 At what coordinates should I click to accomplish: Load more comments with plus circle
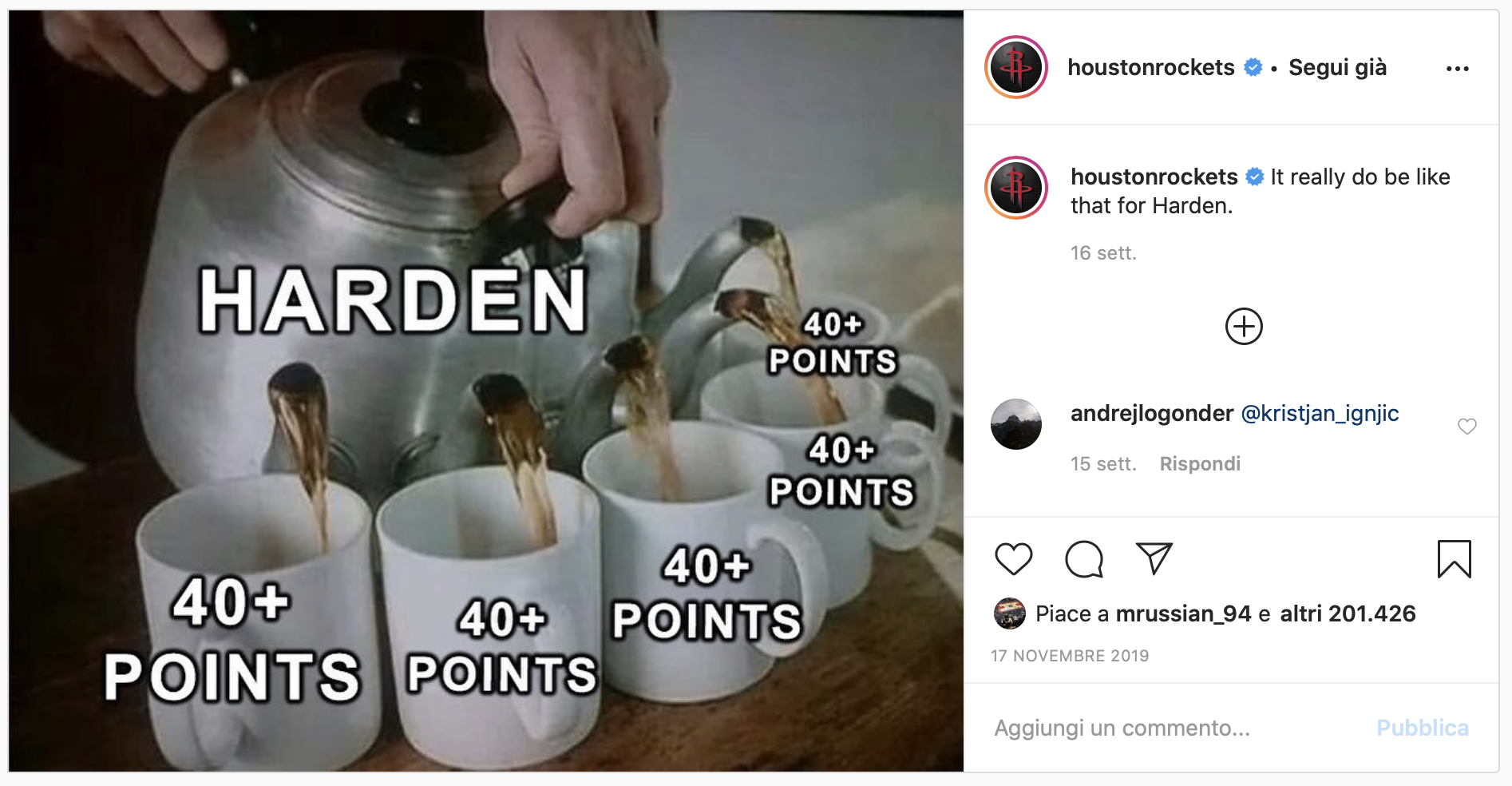click(x=1244, y=326)
